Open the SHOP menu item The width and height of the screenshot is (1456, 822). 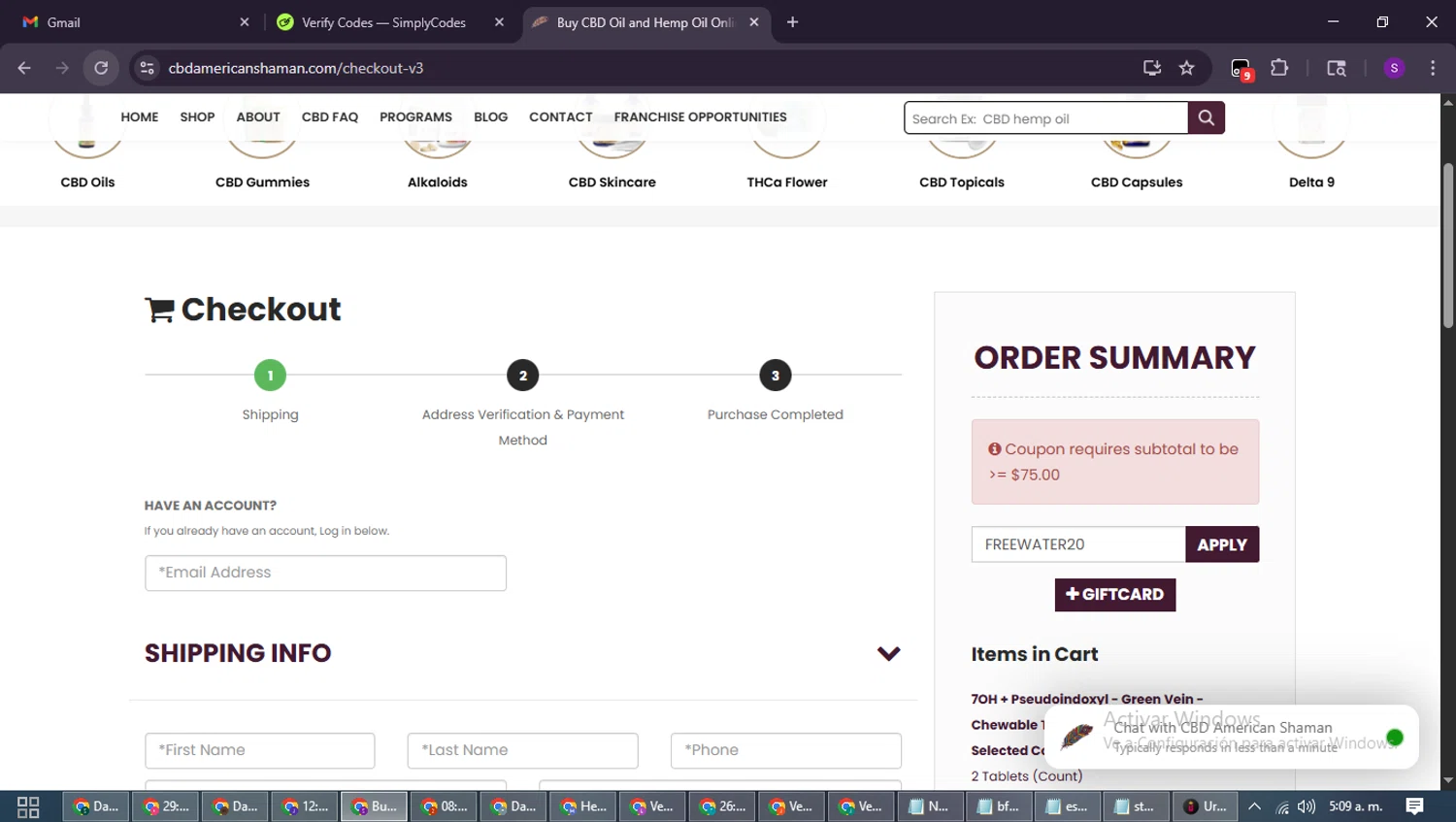click(197, 116)
